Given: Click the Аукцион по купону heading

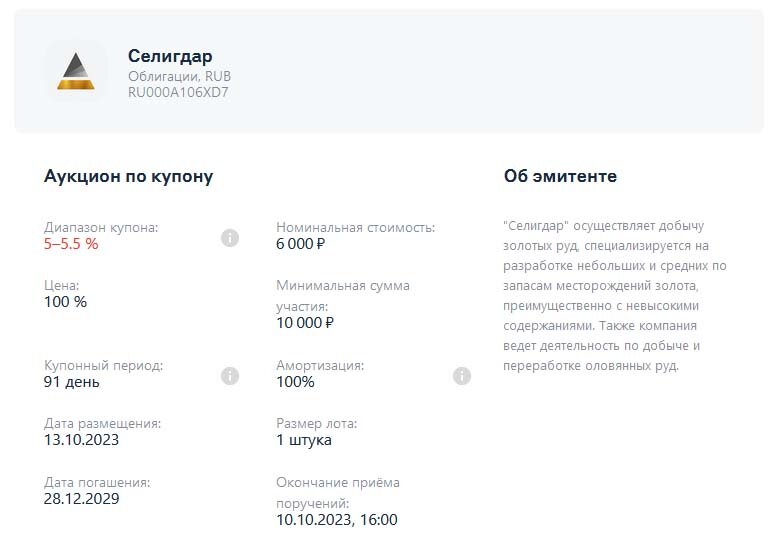Looking at the screenshot, I should coord(128,176).
